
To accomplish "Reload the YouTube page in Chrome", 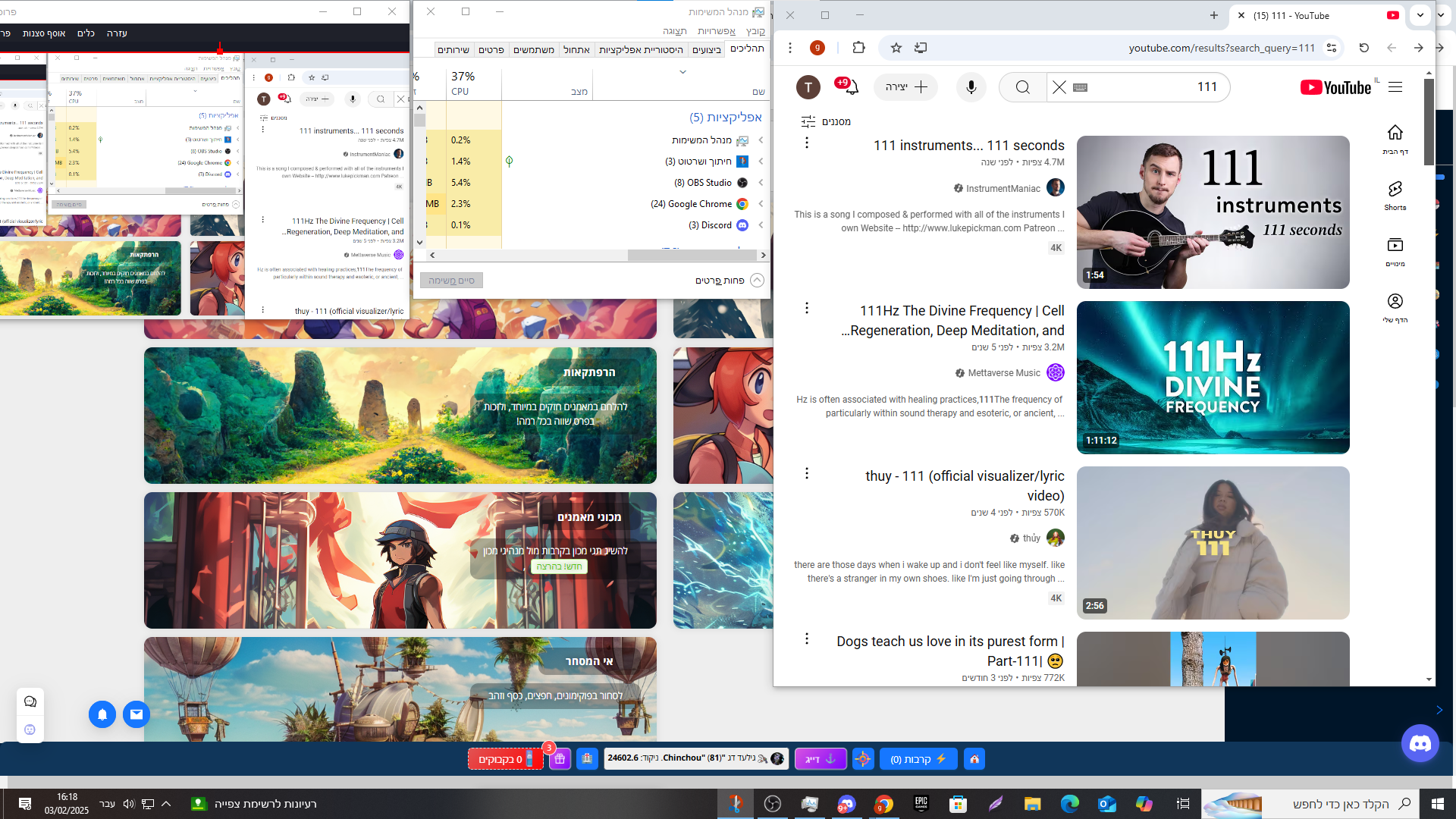I will 1364,48.
